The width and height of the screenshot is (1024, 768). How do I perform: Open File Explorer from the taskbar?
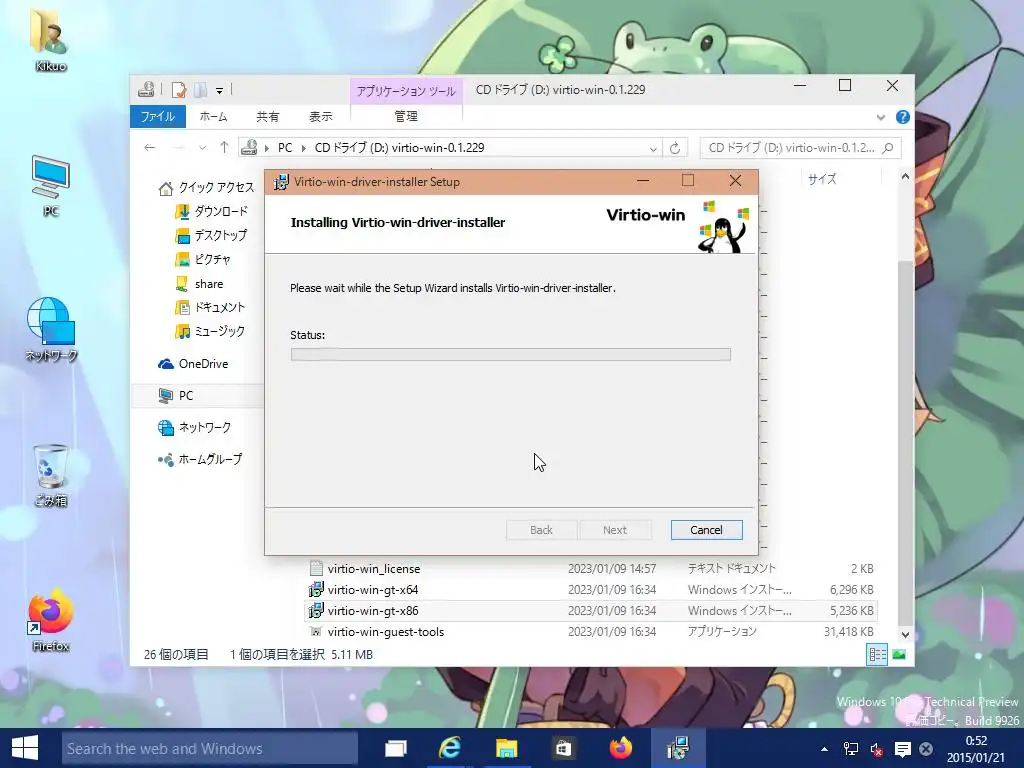point(506,748)
